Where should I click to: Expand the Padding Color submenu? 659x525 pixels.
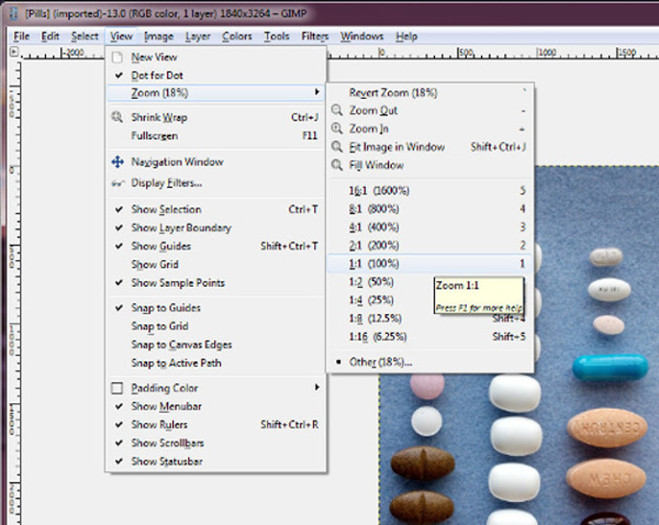pos(317,388)
